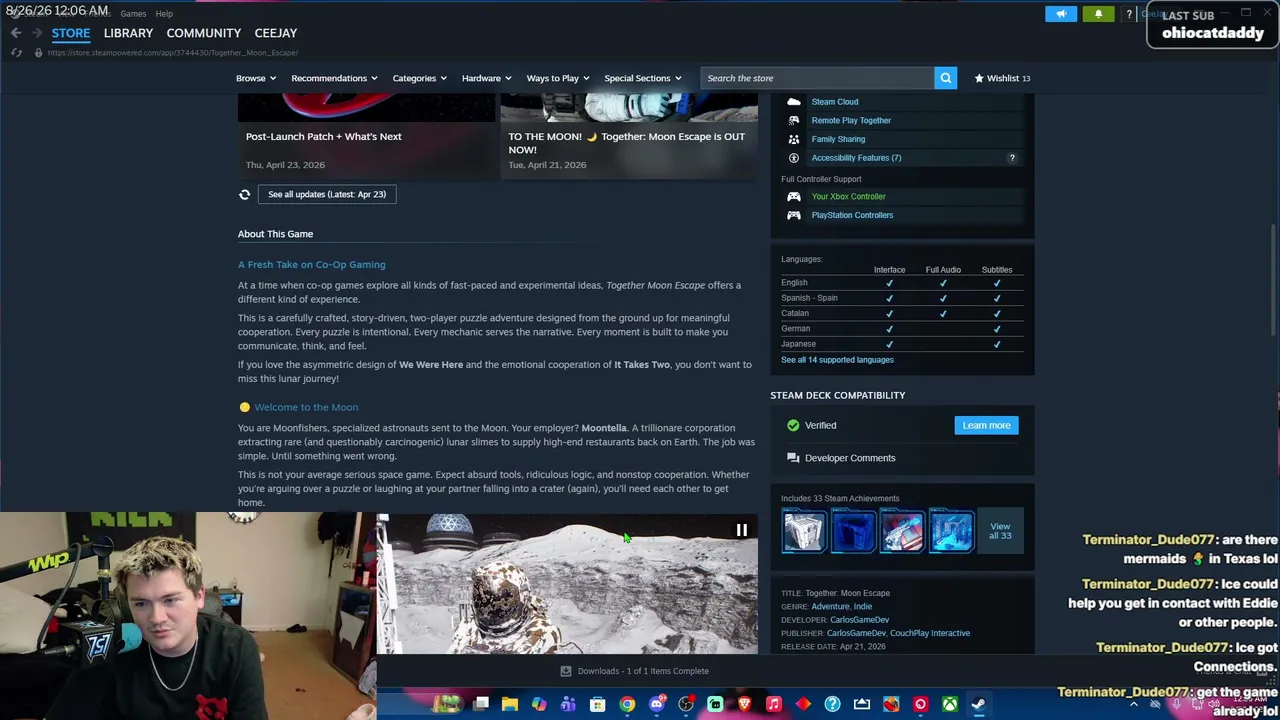Click the PlayStation controllers gamepad icon

coord(794,215)
